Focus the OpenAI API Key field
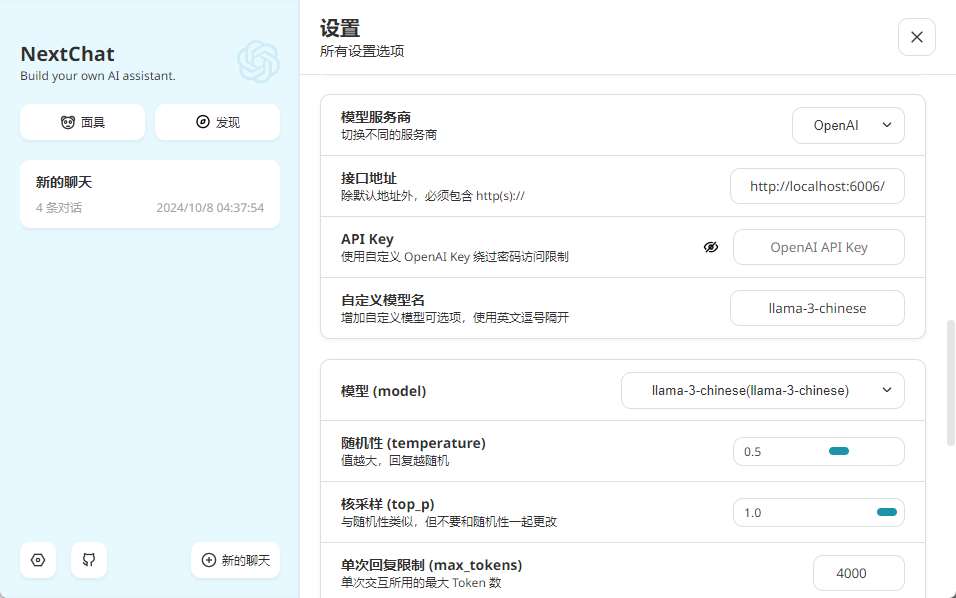 pos(818,247)
